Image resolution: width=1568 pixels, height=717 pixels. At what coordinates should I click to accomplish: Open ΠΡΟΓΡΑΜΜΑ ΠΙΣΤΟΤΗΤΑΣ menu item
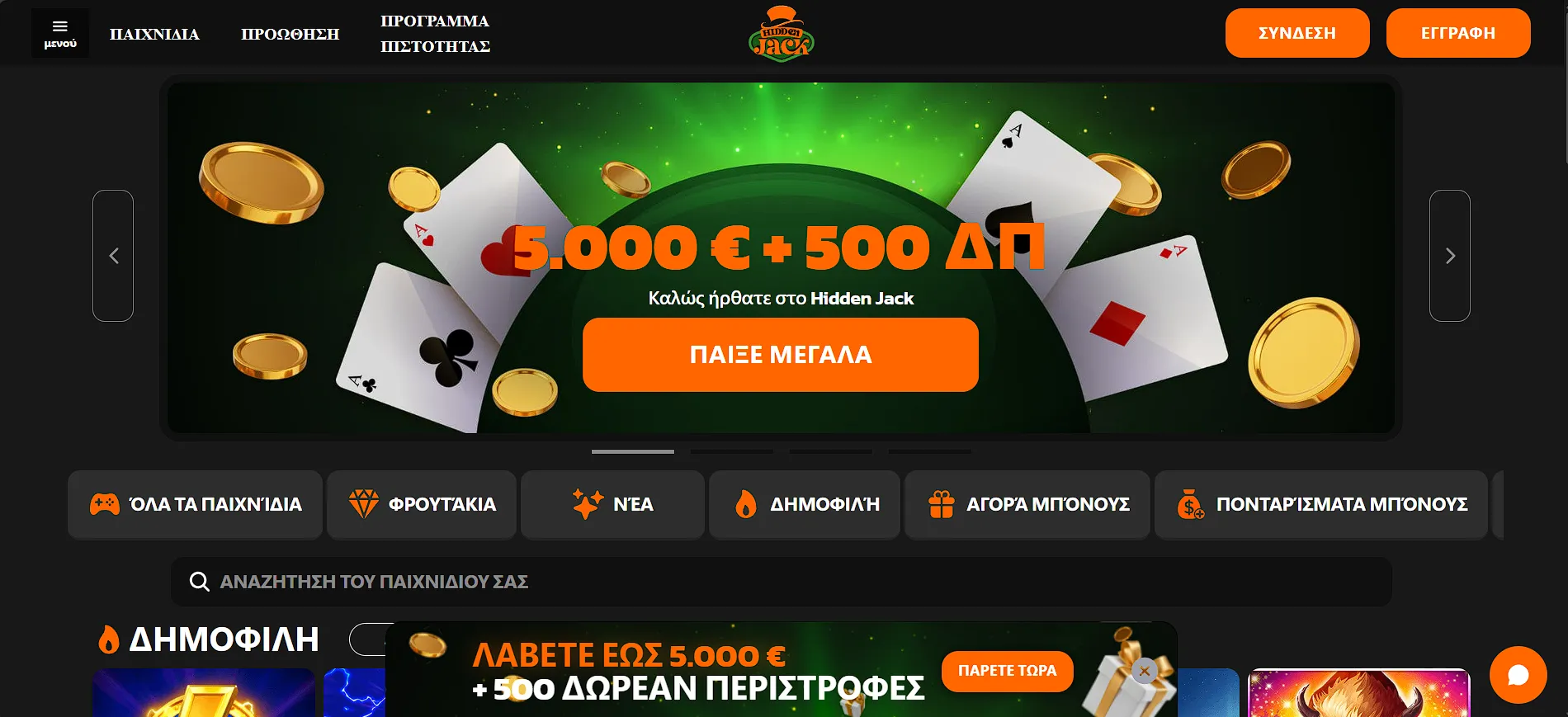point(435,34)
